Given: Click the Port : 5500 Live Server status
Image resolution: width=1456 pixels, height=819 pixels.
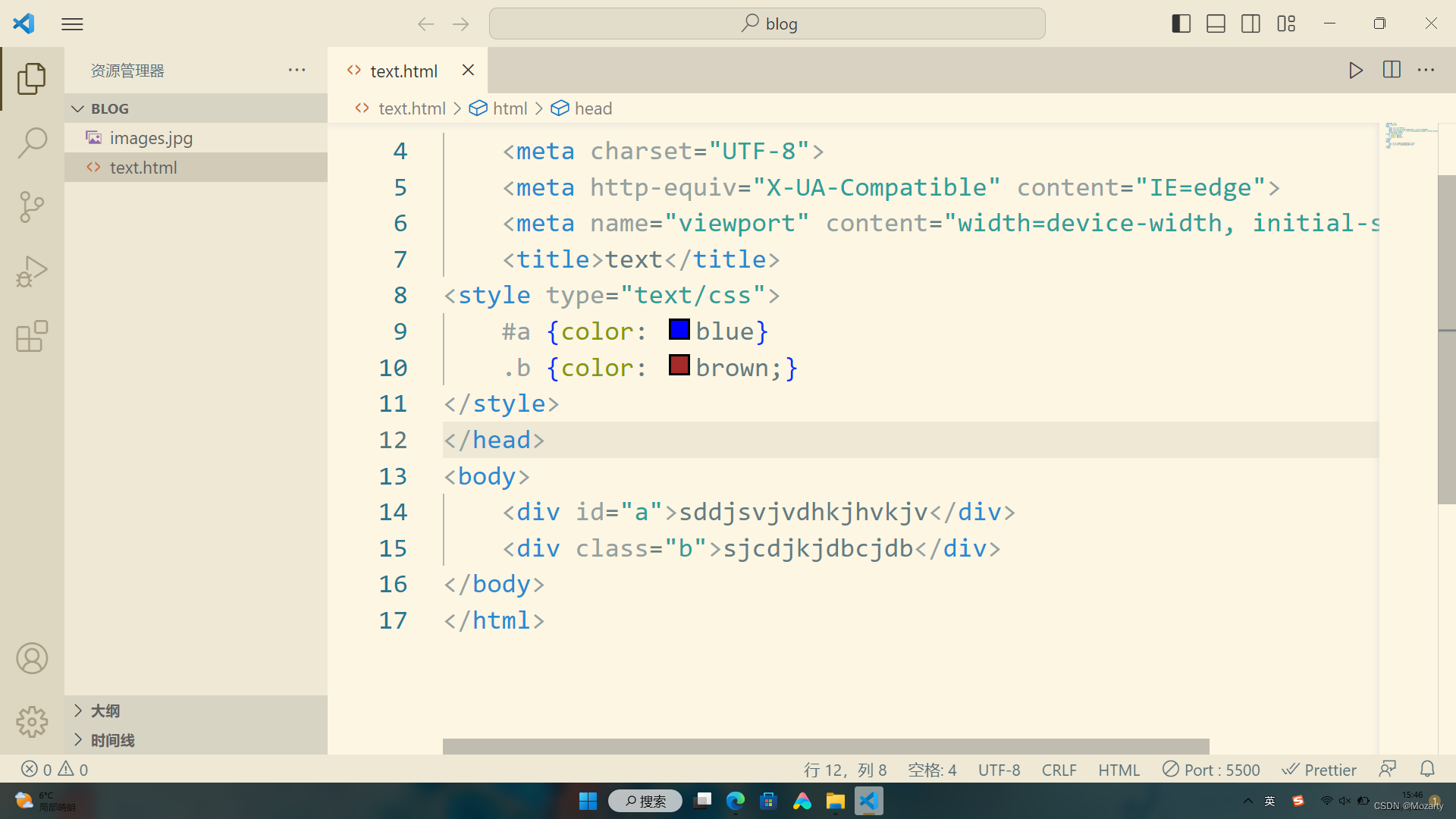Looking at the screenshot, I should click(1211, 770).
